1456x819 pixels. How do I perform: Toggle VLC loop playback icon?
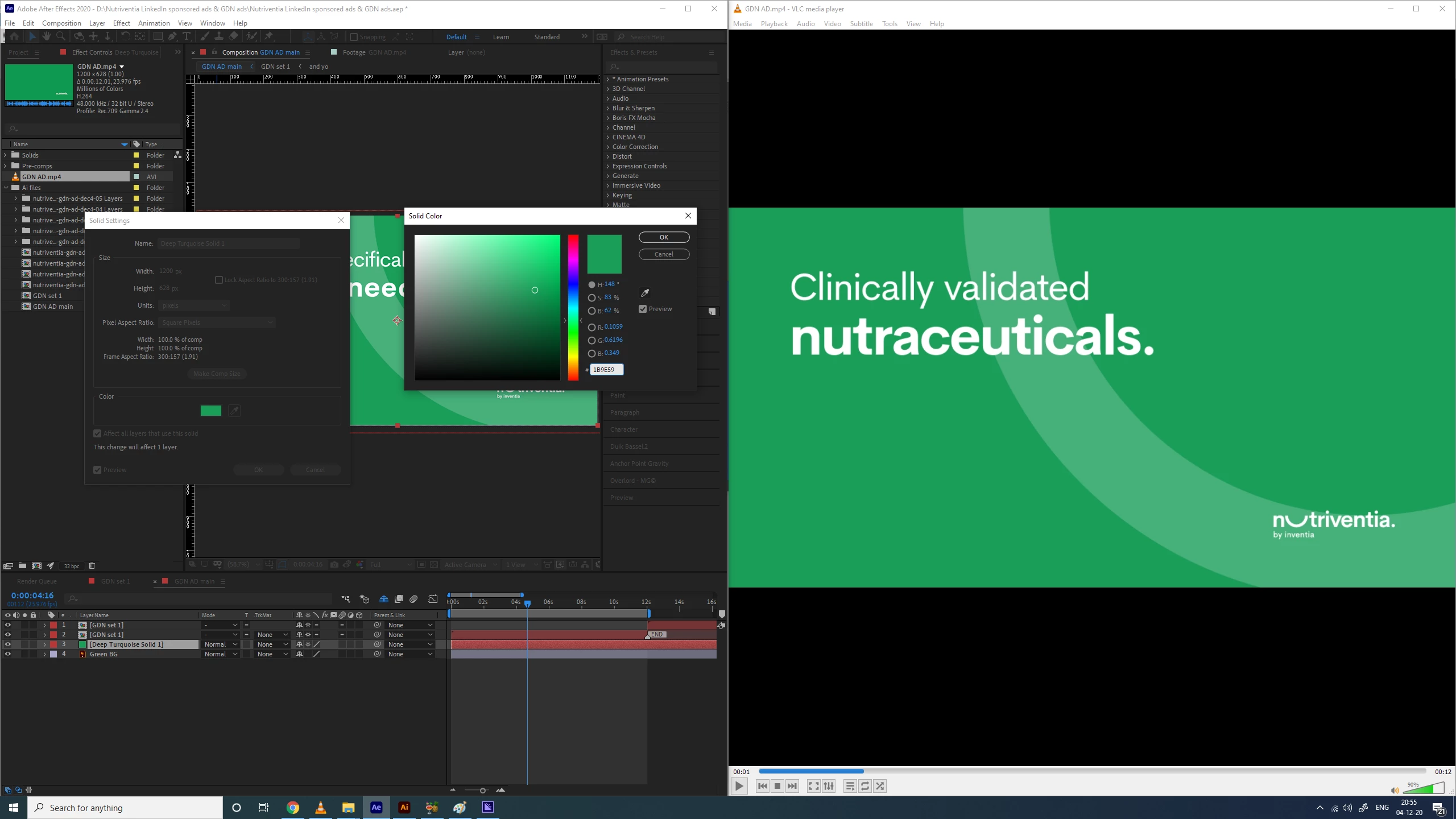point(864,786)
